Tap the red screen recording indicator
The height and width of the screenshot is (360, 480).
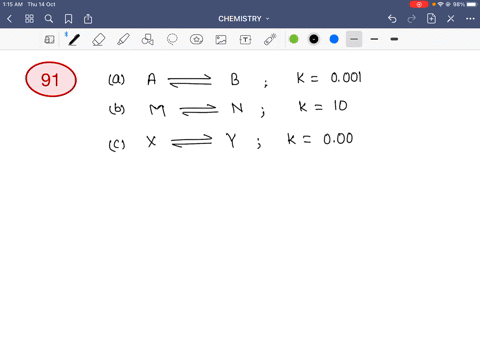tap(419, 4)
